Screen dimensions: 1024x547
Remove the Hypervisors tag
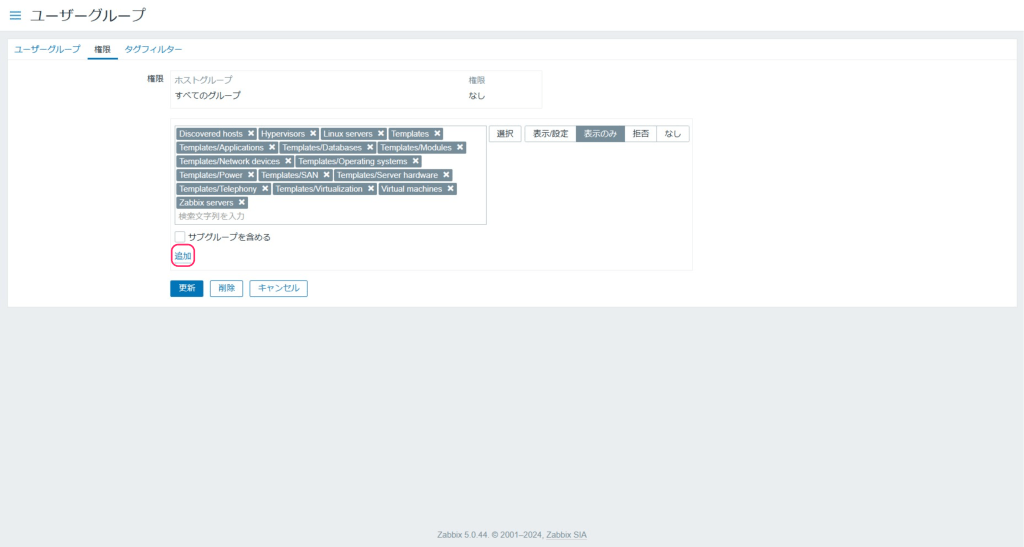point(313,134)
